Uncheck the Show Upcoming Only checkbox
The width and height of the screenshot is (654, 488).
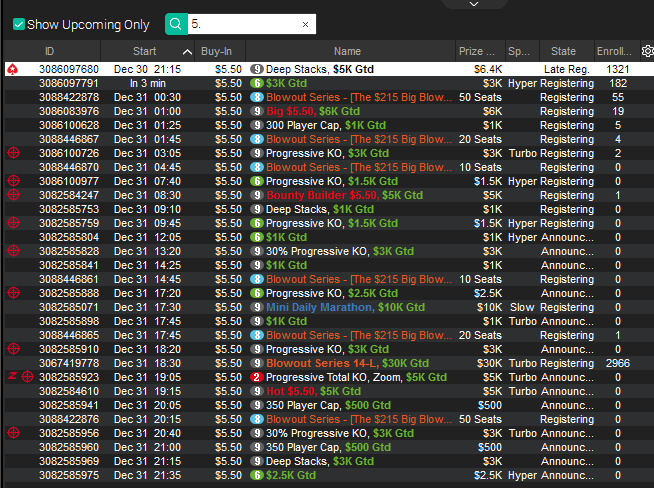[x=19, y=24]
